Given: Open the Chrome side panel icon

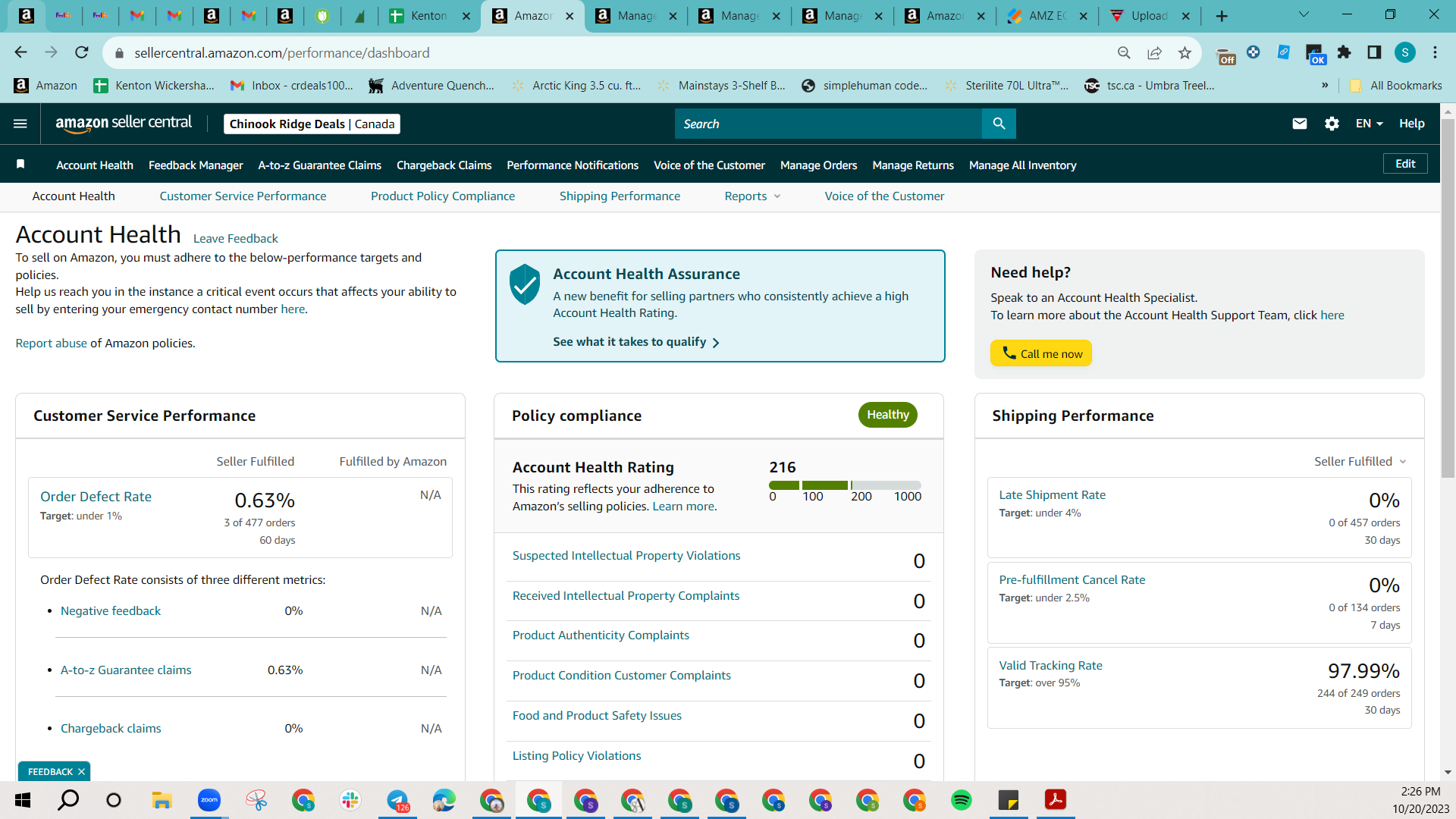Looking at the screenshot, I should click(1374, 52).
